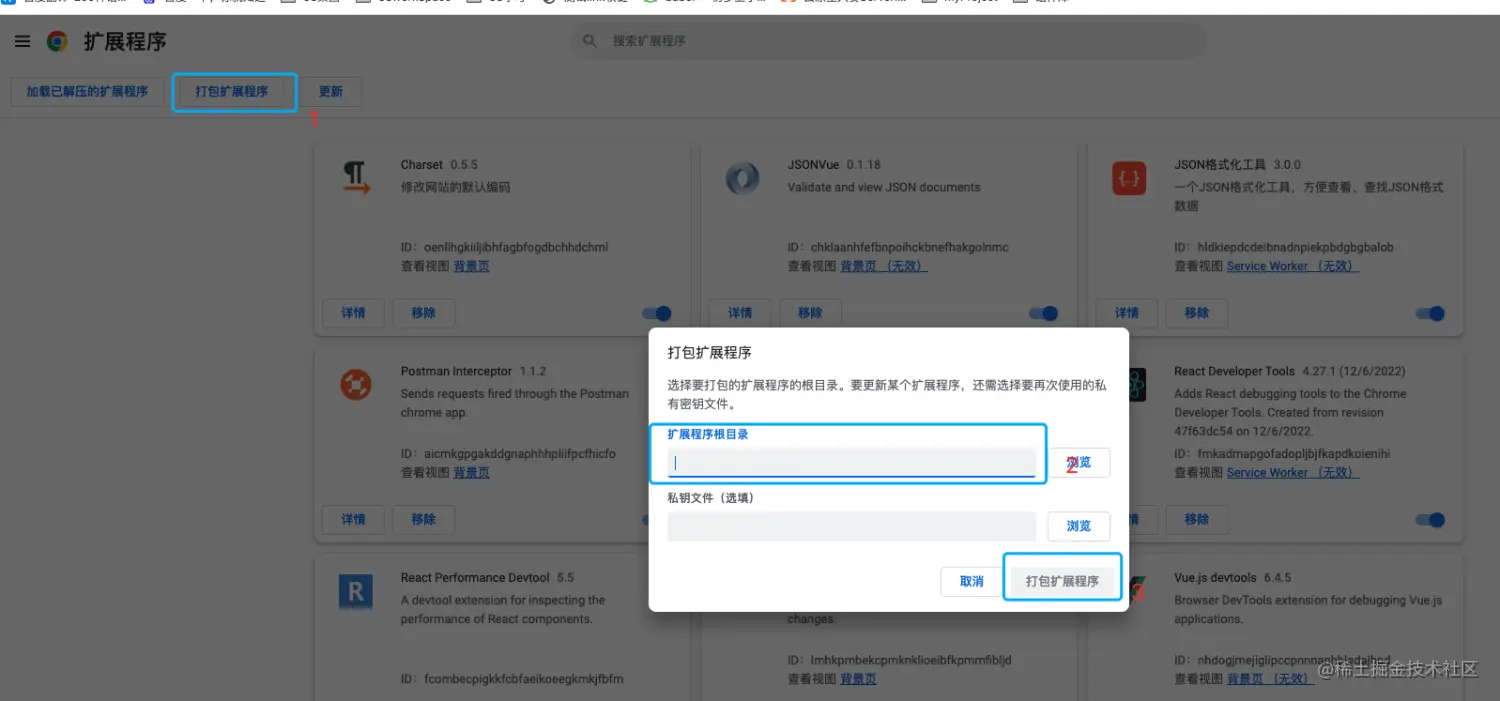Click the Vue.js devtools name
1500x701 pixels.
1215,578
